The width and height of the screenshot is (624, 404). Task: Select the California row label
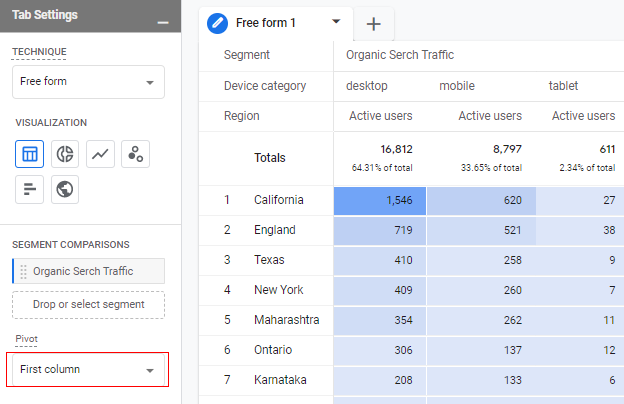(x=279, y=200)
